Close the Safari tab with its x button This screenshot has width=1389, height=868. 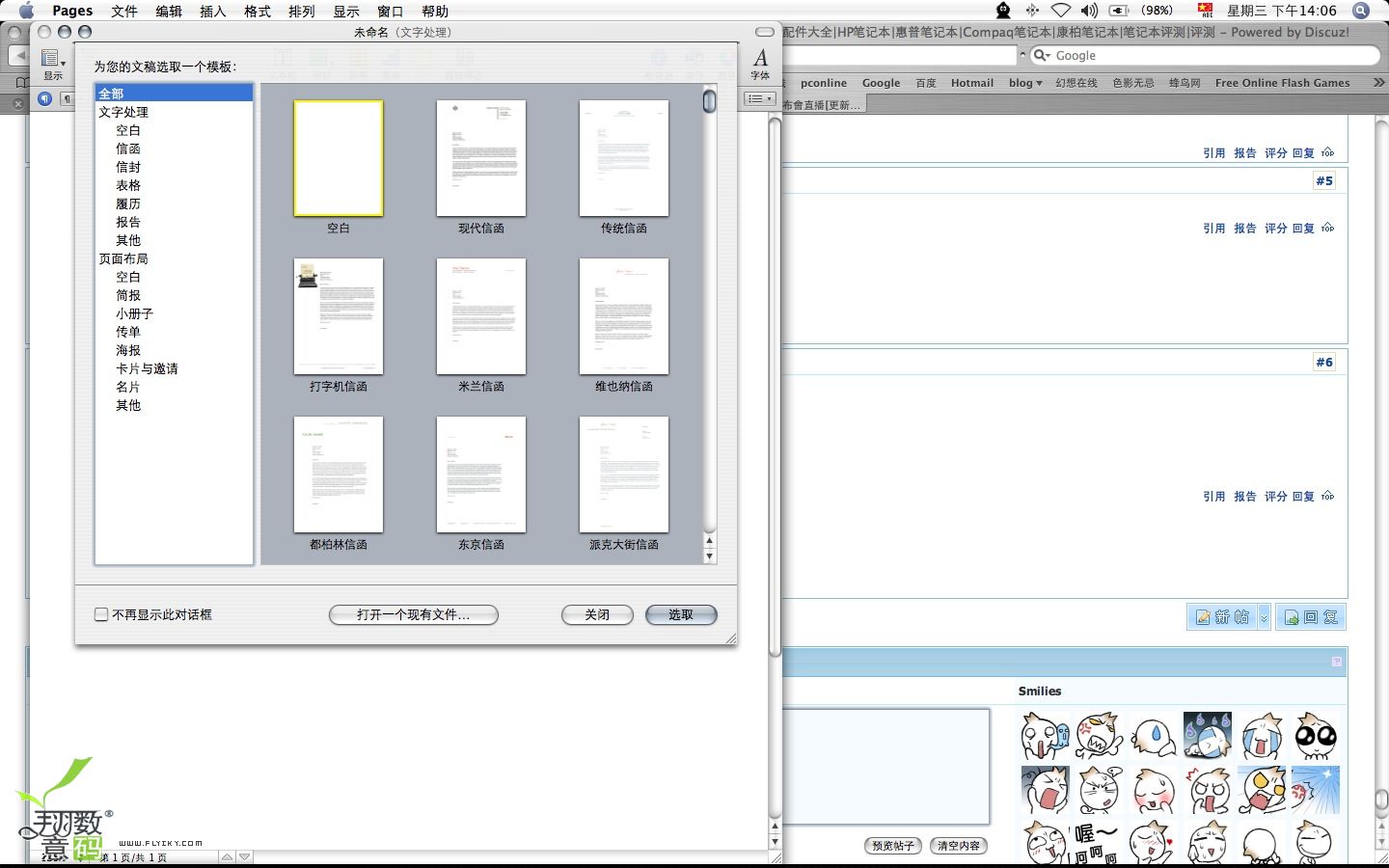point(18,103)
